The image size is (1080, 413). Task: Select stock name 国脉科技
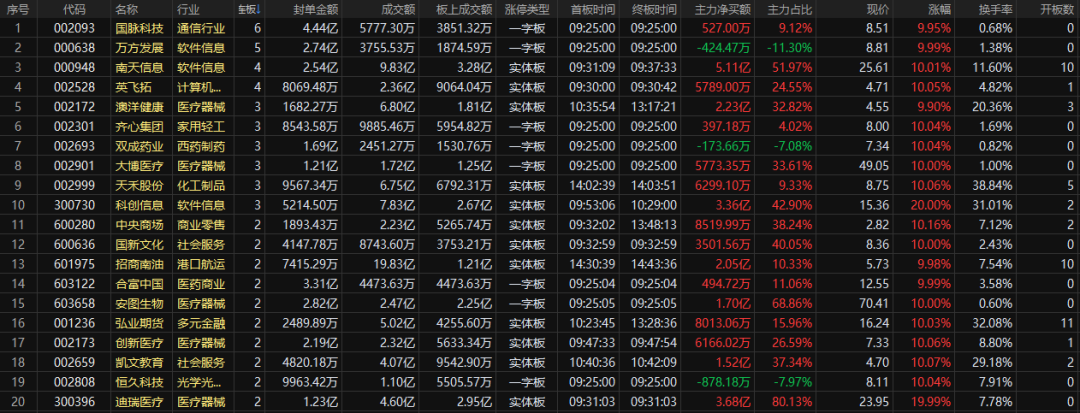pyautogui.click(x=140, y=28)
